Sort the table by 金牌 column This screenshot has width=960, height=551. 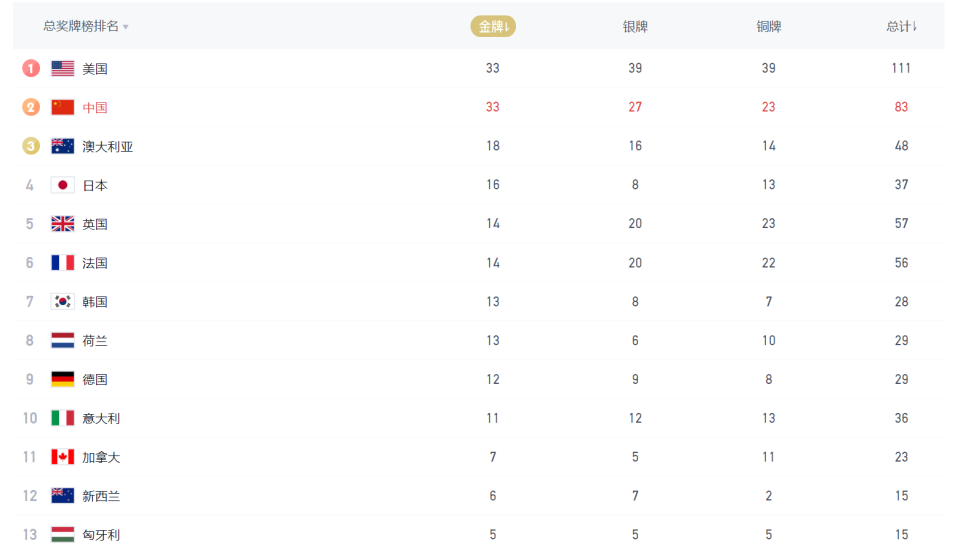493,26
